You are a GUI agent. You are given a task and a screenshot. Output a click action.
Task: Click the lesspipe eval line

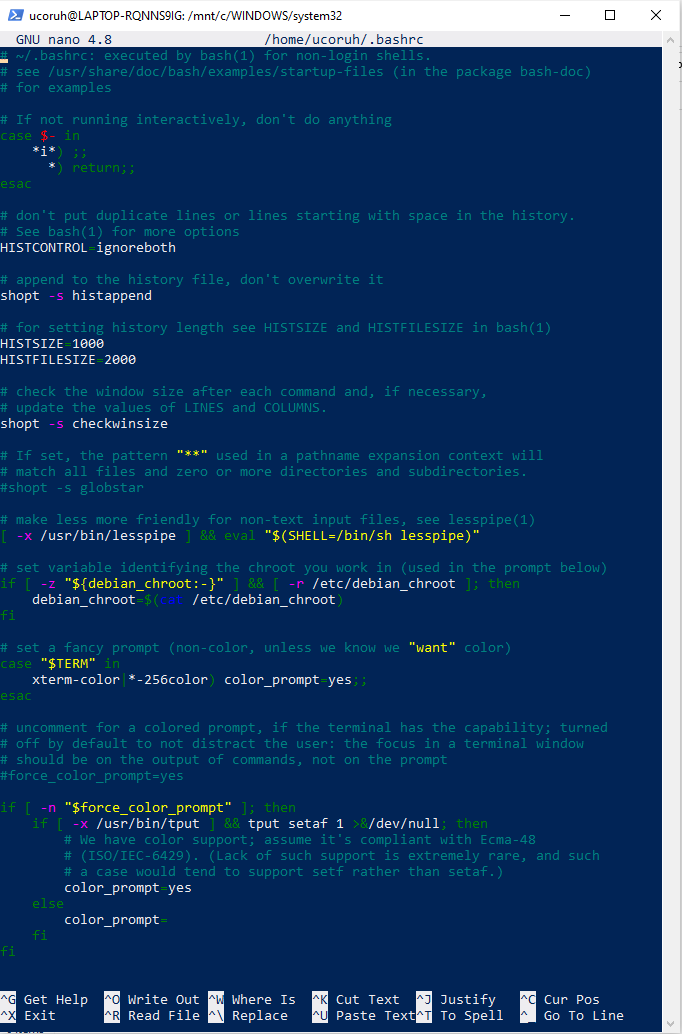240,535
